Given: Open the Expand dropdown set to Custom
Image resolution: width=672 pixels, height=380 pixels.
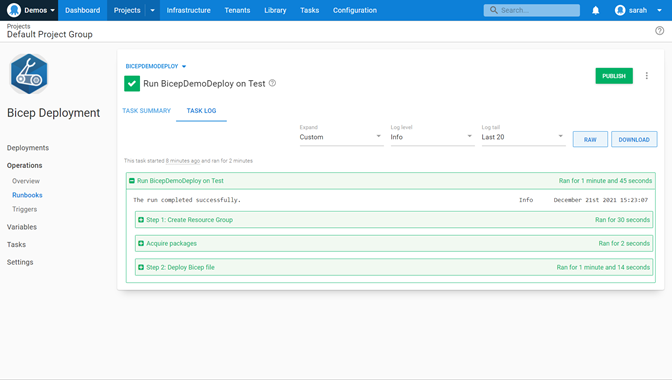Looking at the screenshot, I should tap(341, 137).
